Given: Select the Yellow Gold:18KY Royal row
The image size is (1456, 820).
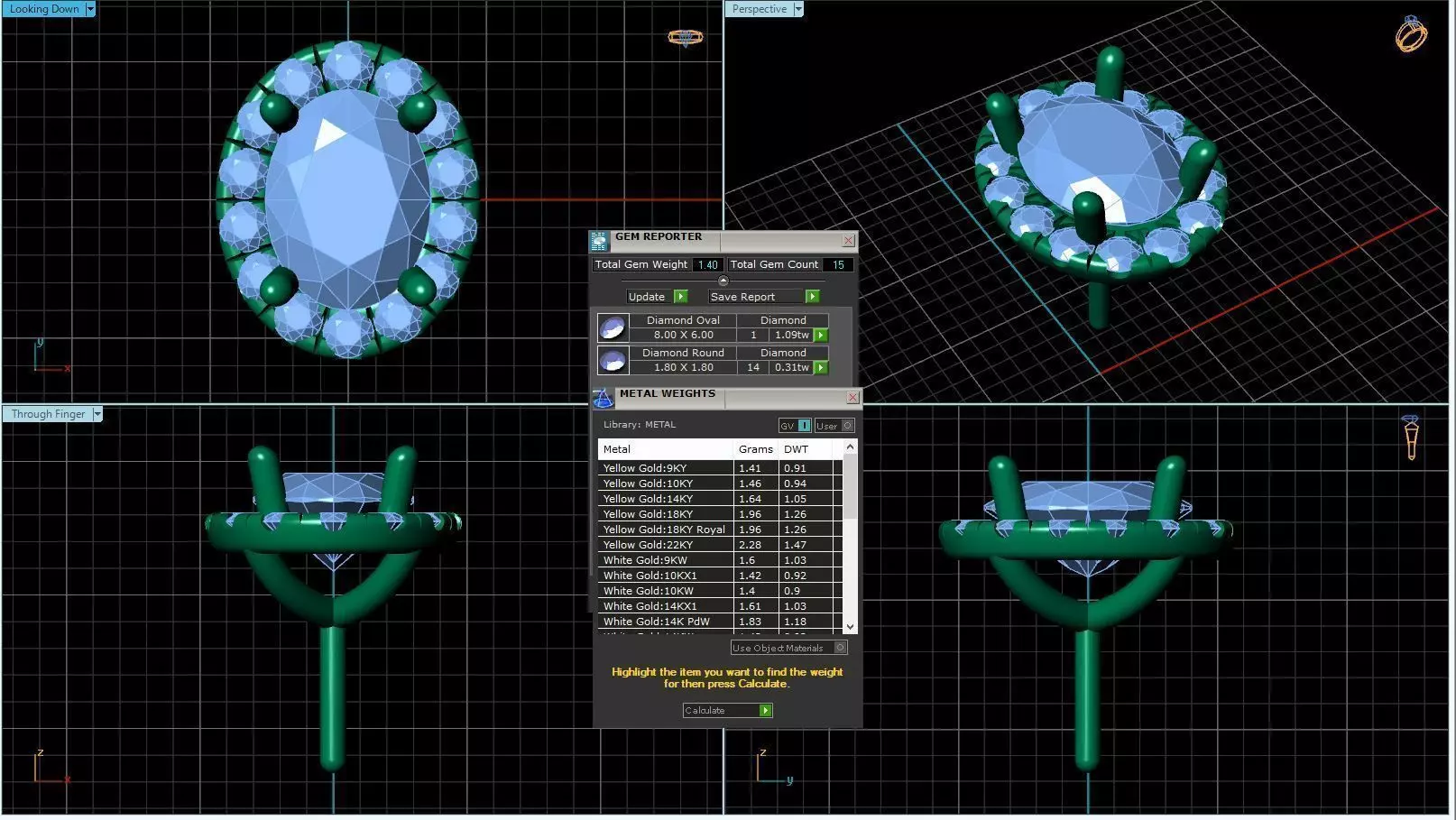Looking at the screenshot, I should pos(720,530).
